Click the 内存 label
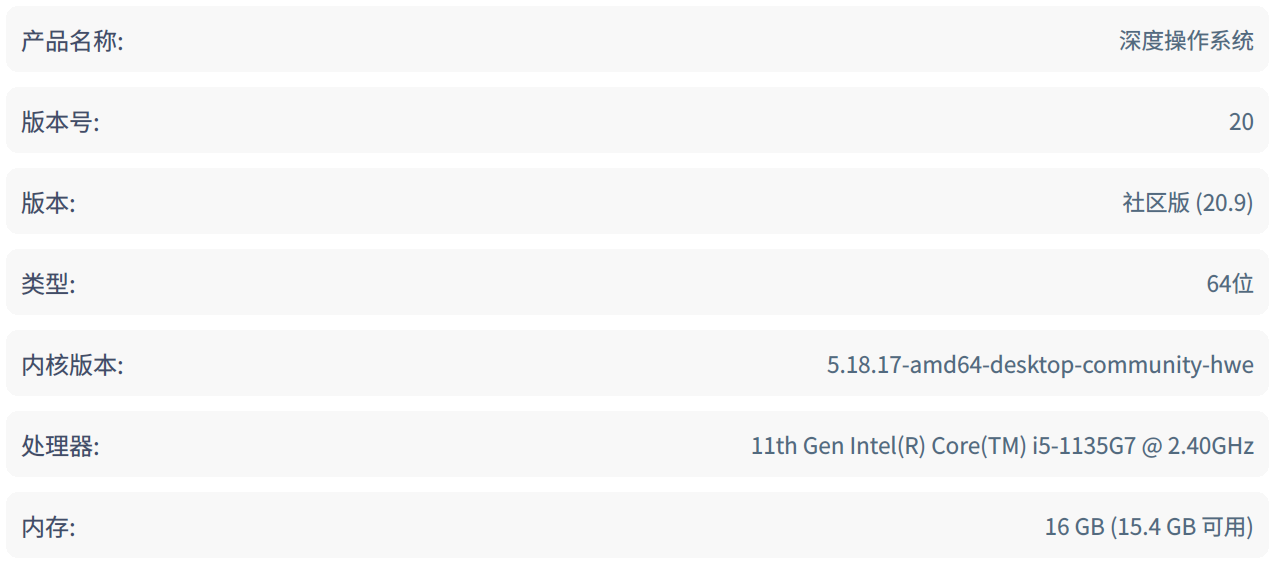The height and width of the screenshot is (565, 1282). point(48,527)
